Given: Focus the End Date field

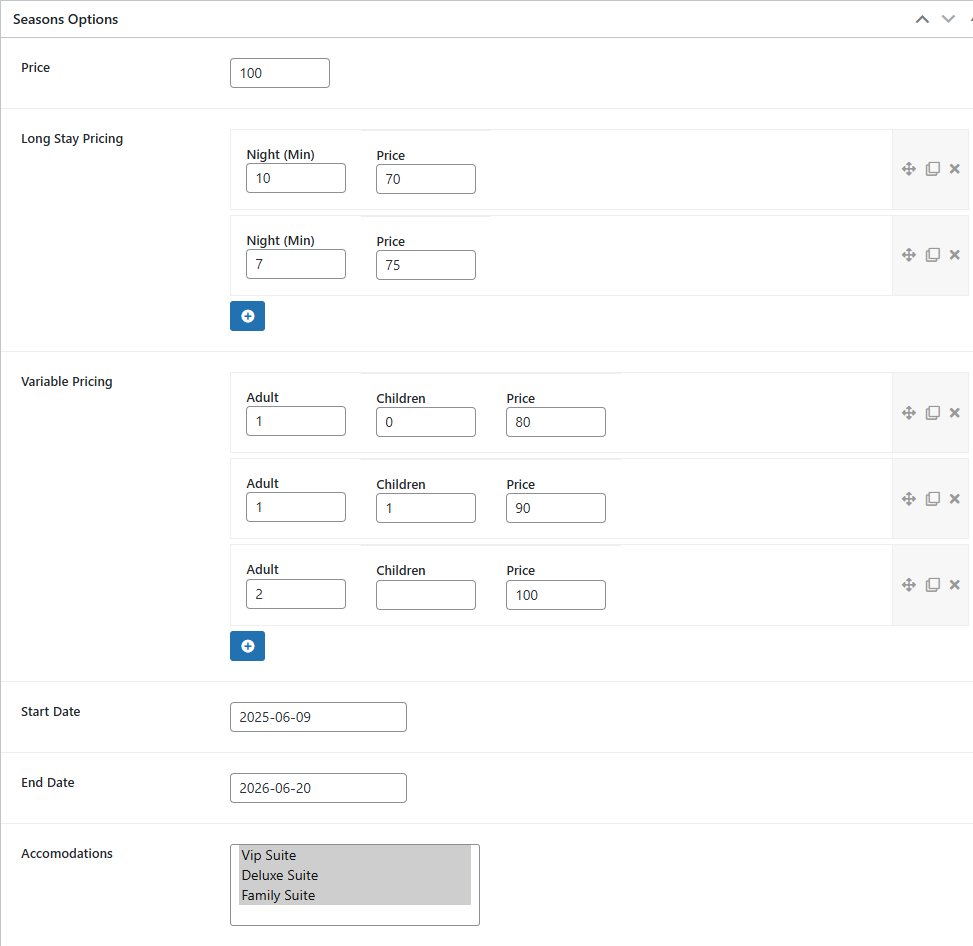Looking at the screenshot, I should point(318,788).
